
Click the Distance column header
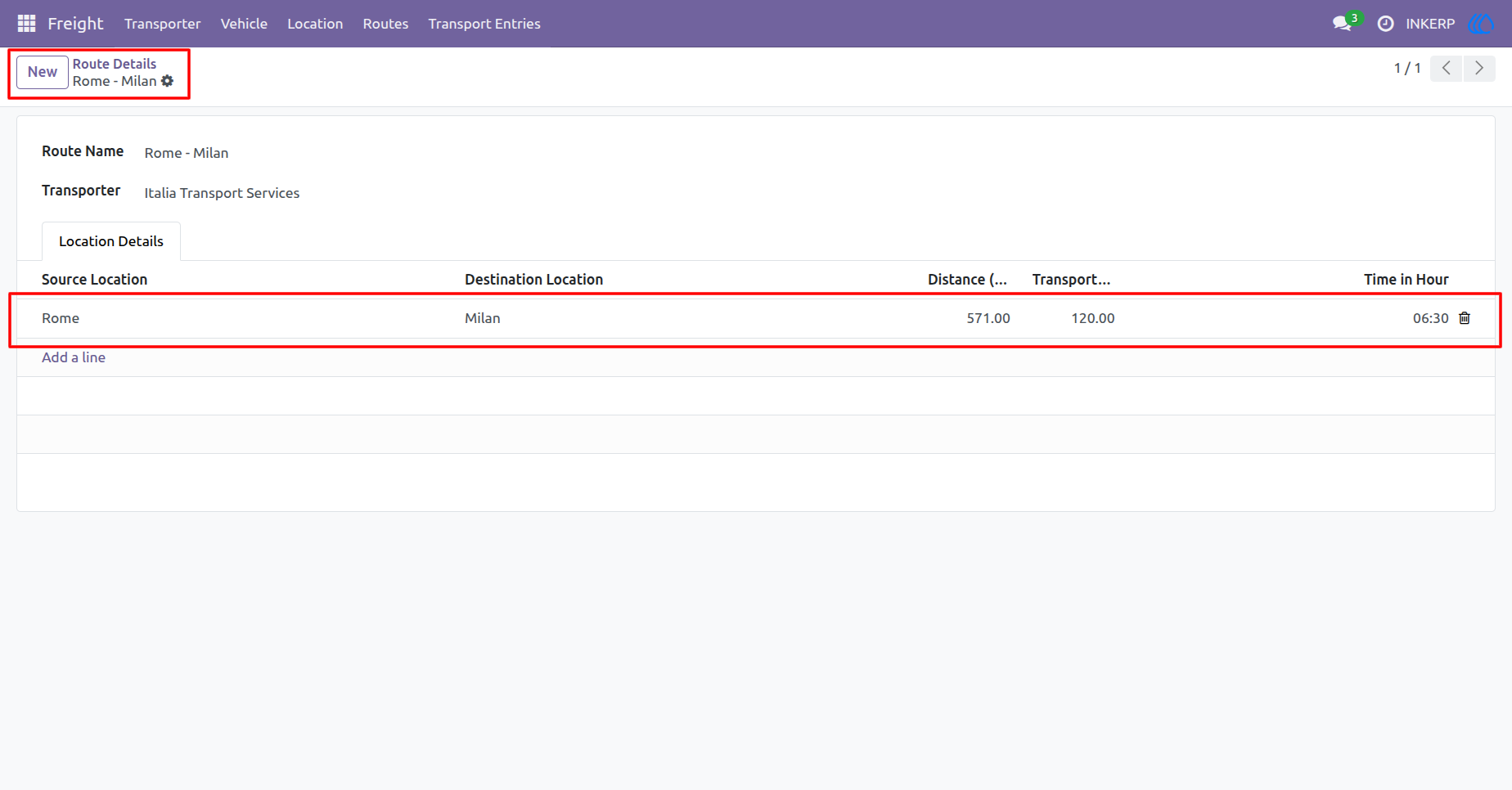(x=967, y=280)
